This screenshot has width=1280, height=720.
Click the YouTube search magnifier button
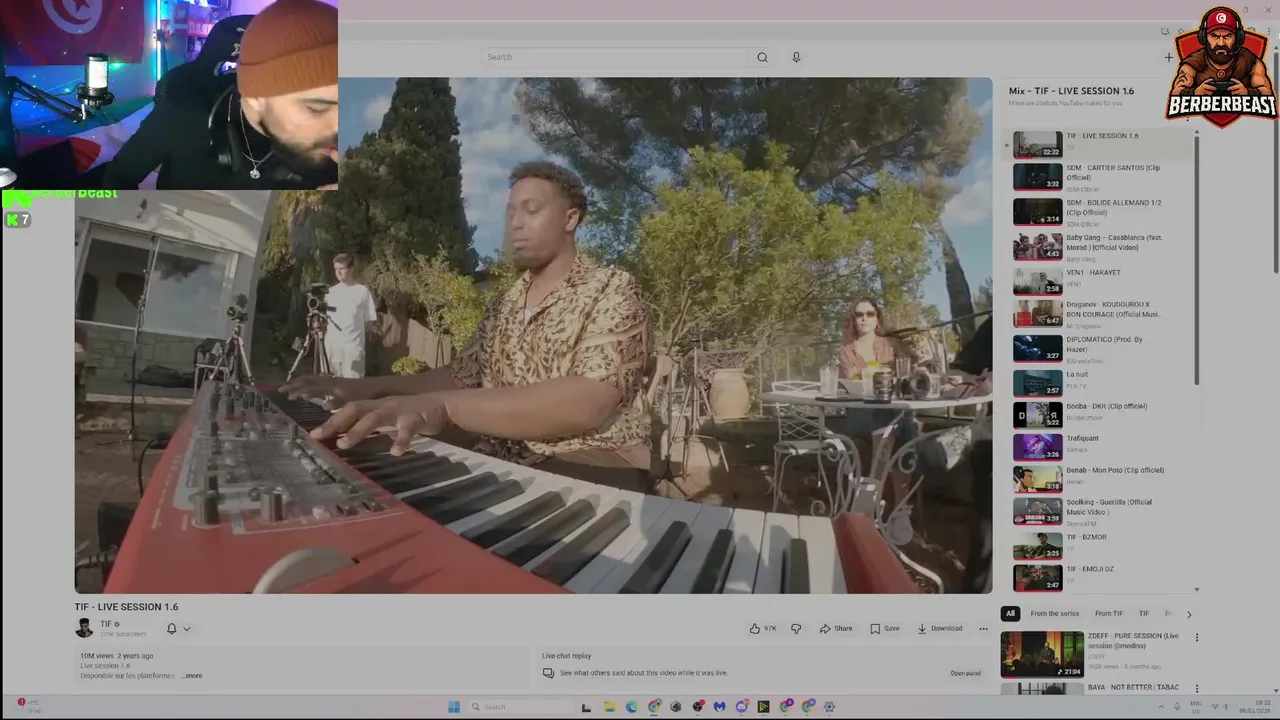(x=762, y=57)
